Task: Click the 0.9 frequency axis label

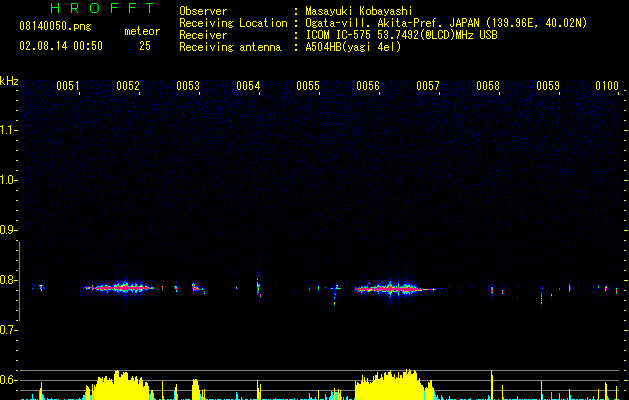Action: 8,230
